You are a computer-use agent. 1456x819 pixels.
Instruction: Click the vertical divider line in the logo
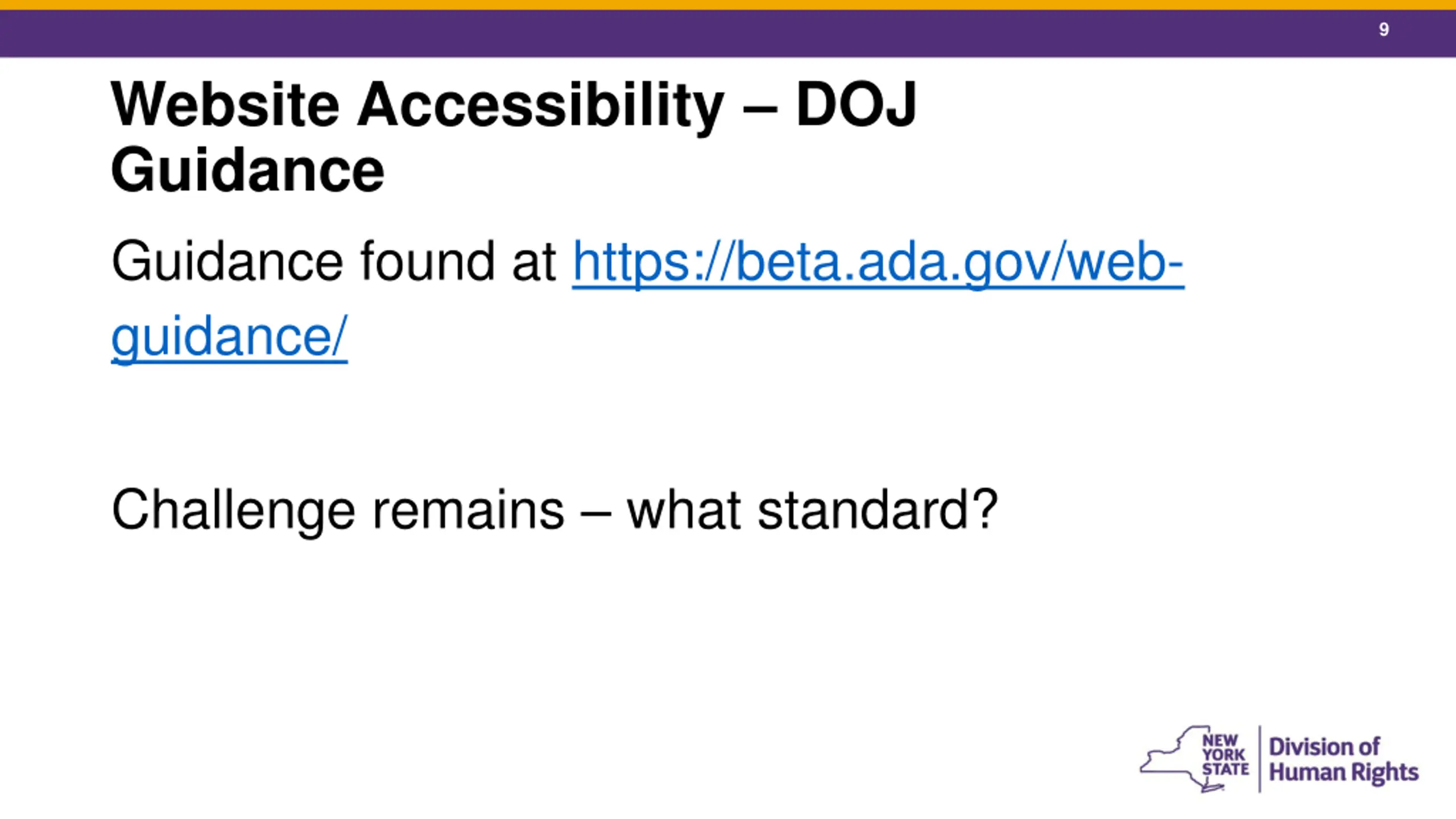pos(1260,758)
